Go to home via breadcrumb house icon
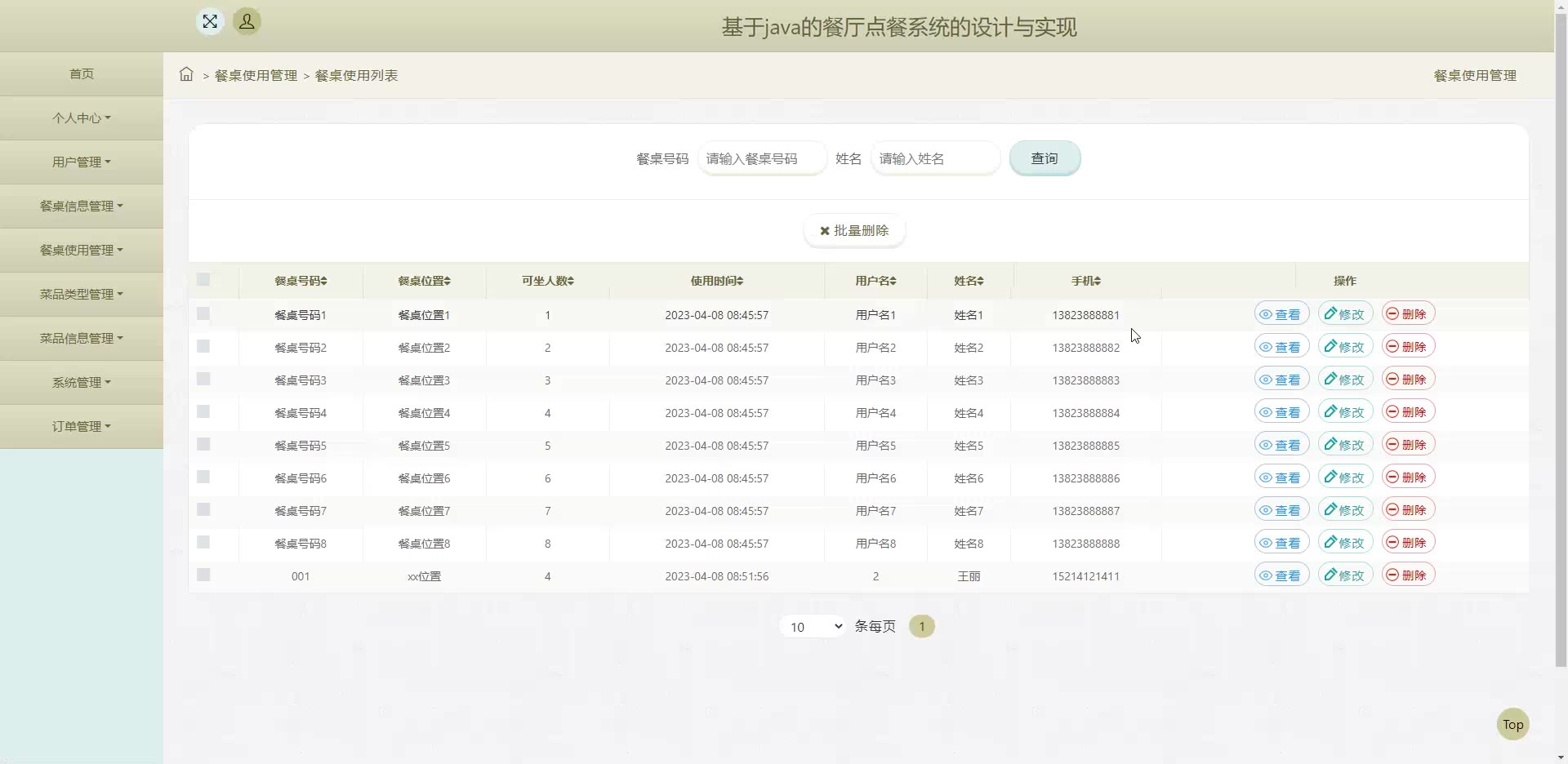 coord(186,74)
